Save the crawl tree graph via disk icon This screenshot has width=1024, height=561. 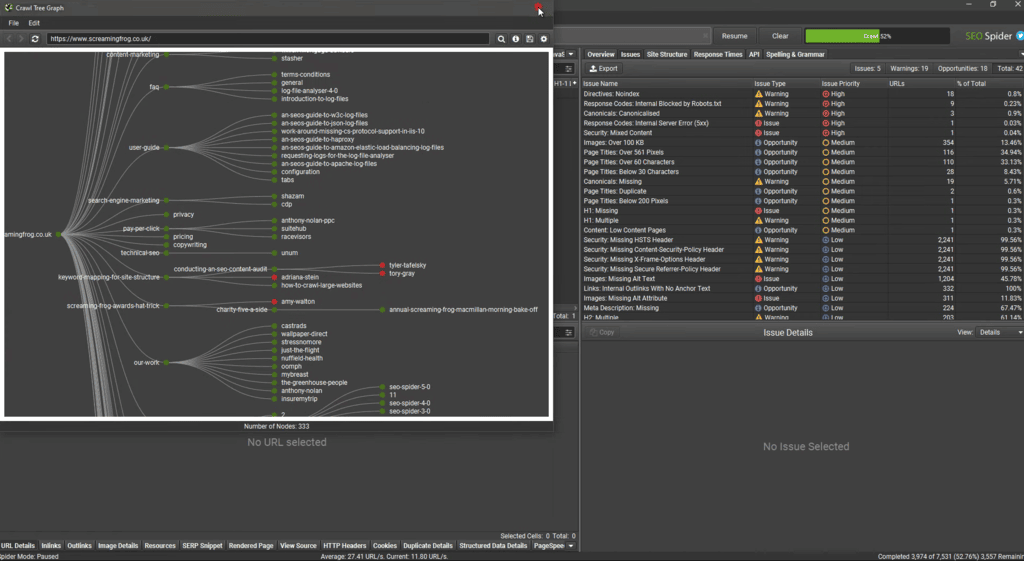point(530,39)
